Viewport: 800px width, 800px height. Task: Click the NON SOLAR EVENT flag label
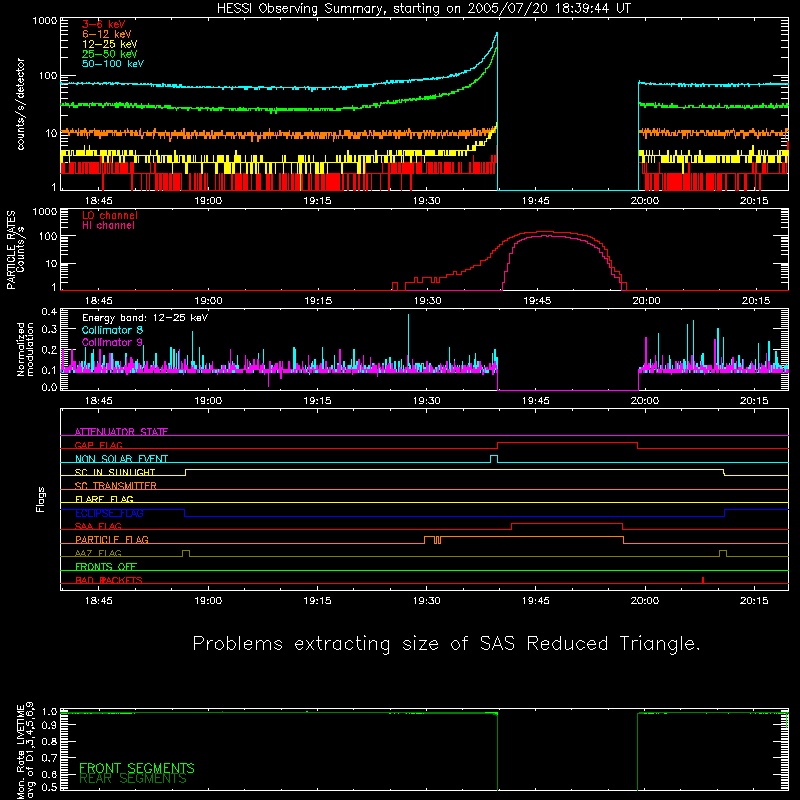(x=121, y=459)
